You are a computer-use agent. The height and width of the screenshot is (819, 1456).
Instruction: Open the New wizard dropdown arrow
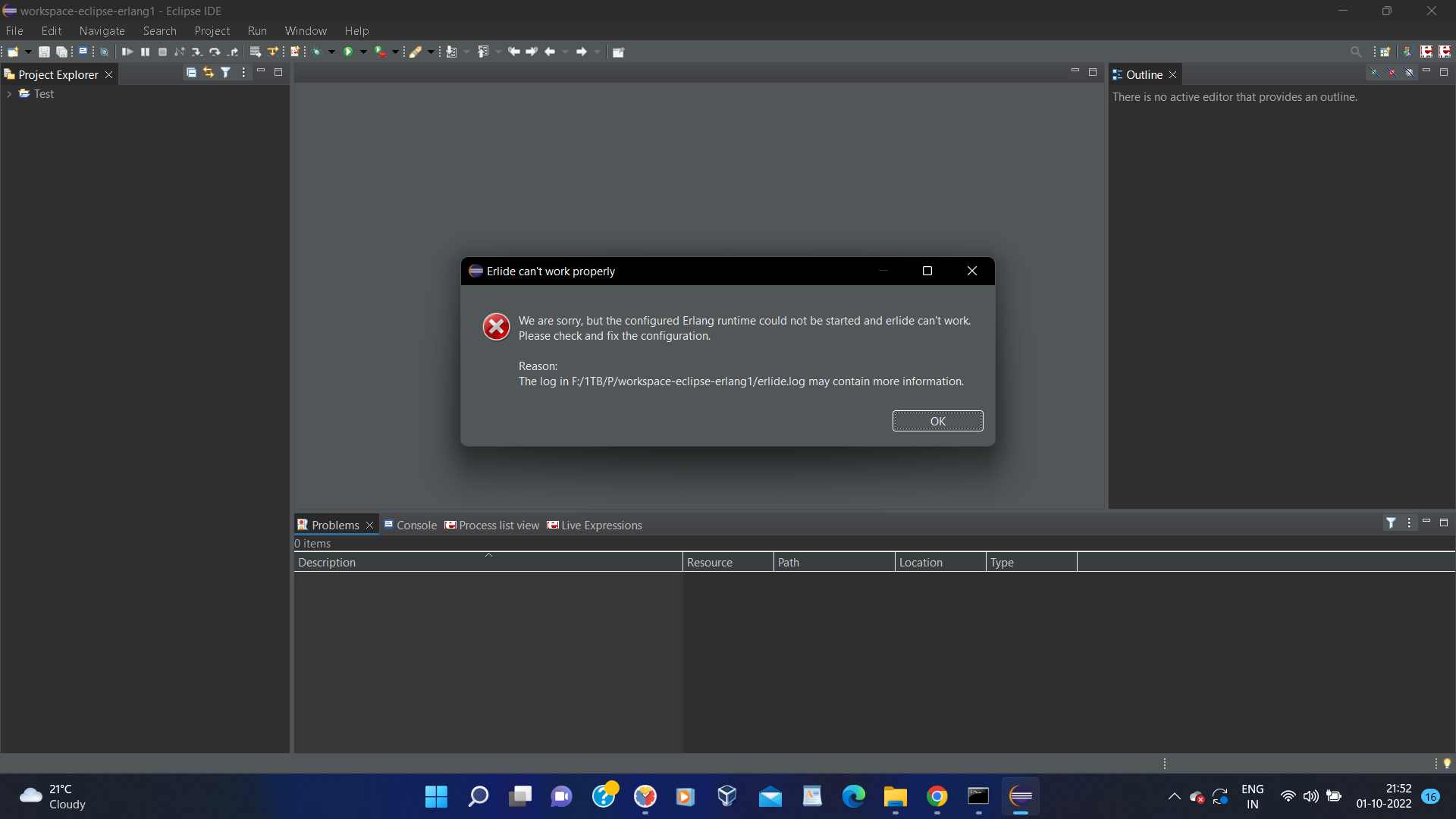pyautogui.click(x=28, y=52)
